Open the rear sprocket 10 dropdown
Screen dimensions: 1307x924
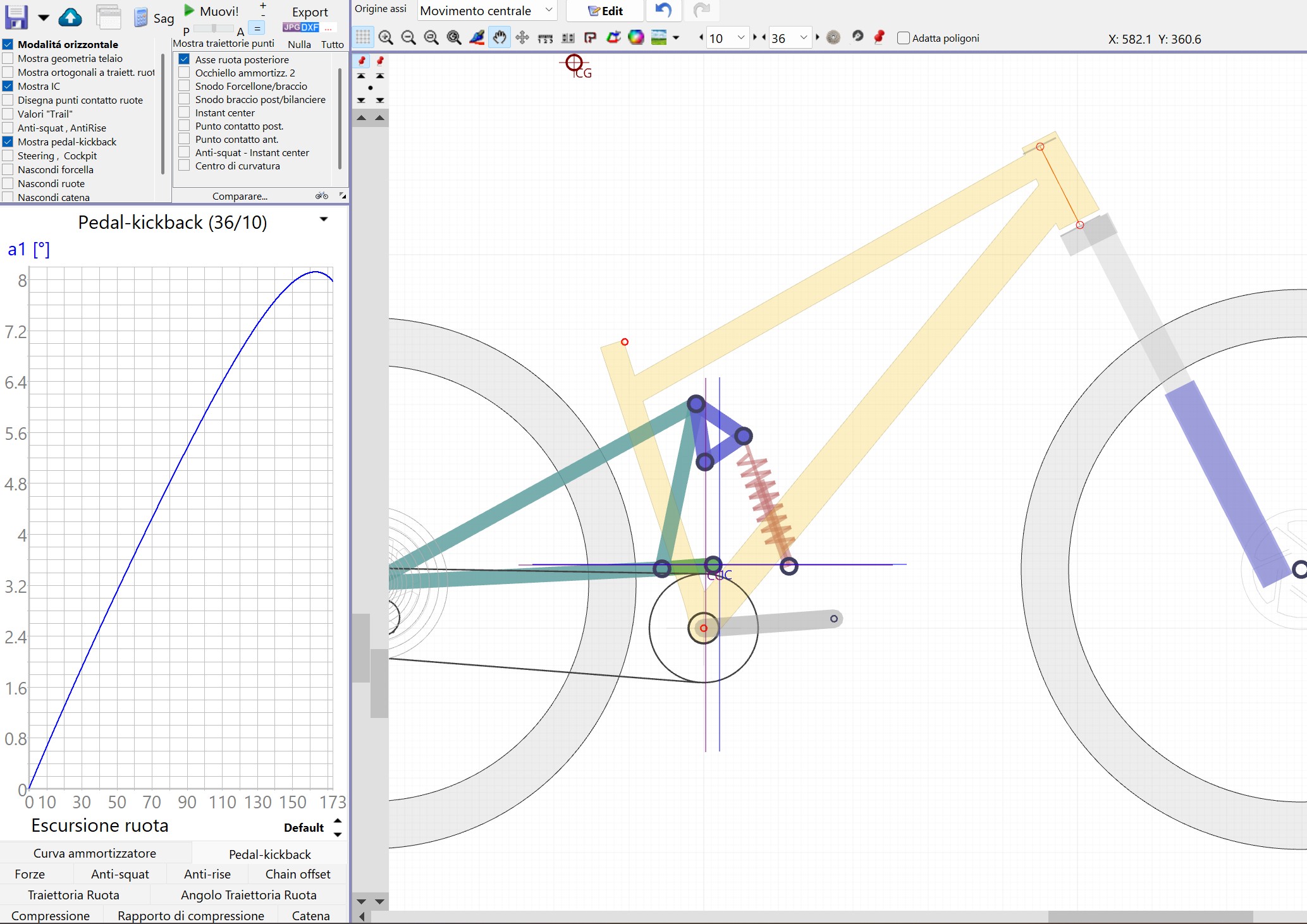click(727, 38)
